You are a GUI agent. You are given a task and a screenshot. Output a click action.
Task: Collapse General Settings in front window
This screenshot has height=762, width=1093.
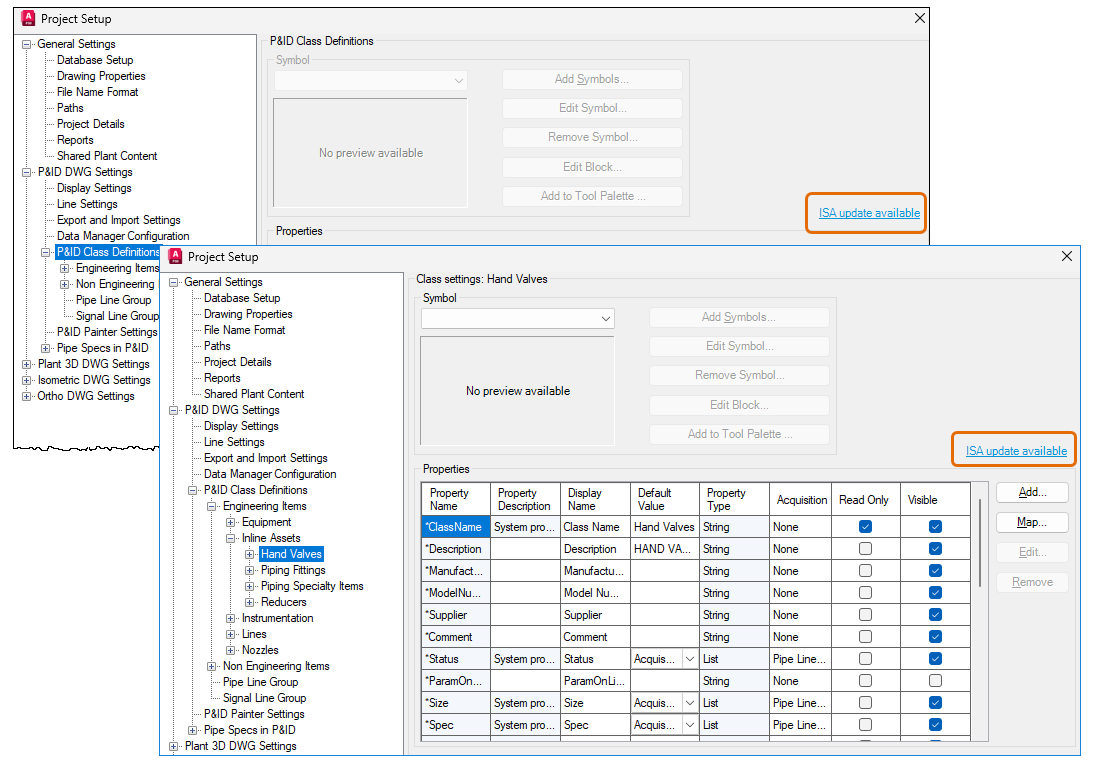(x=174, y=282)
